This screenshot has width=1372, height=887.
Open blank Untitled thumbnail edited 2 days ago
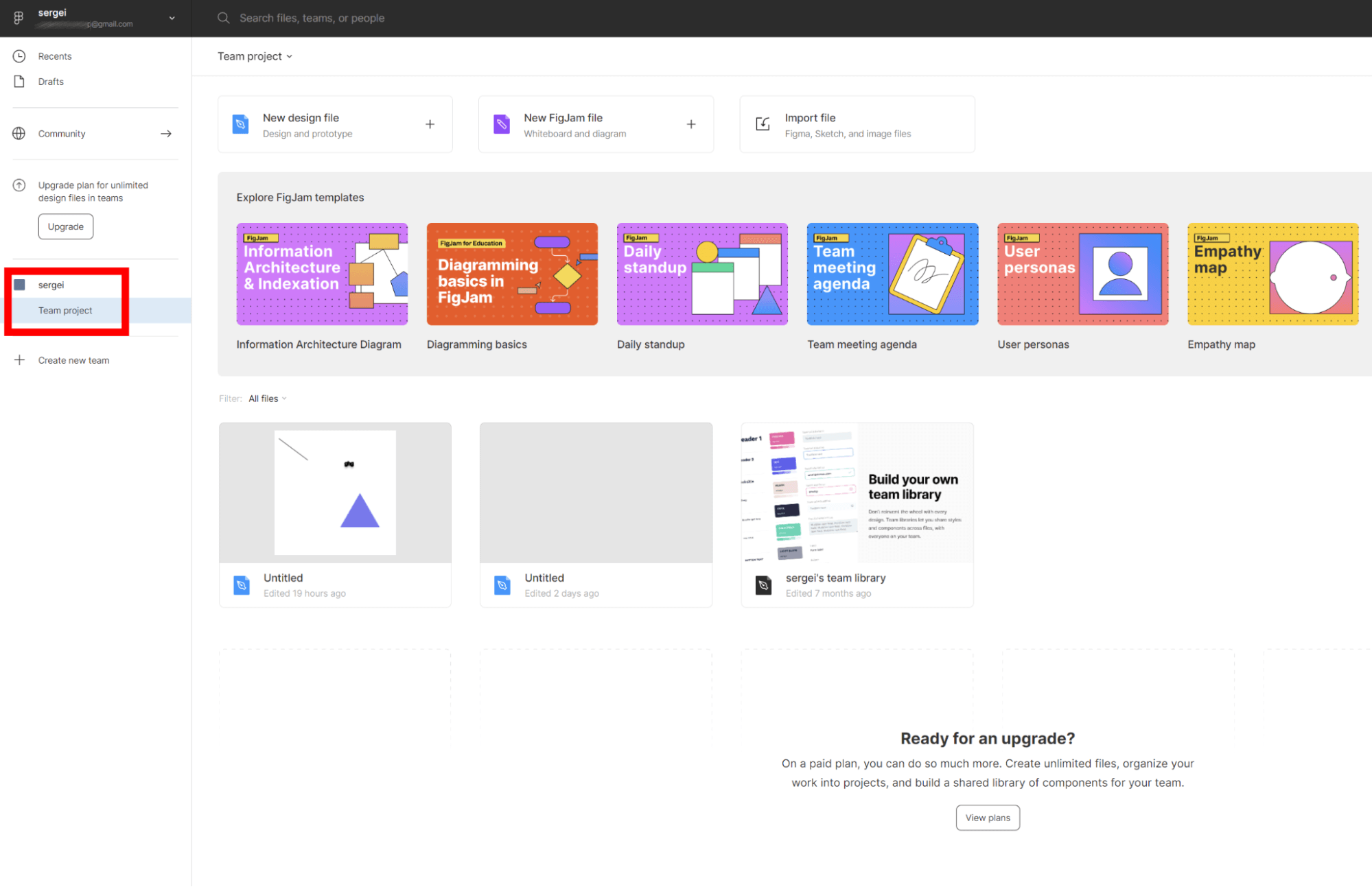[596, 493]
